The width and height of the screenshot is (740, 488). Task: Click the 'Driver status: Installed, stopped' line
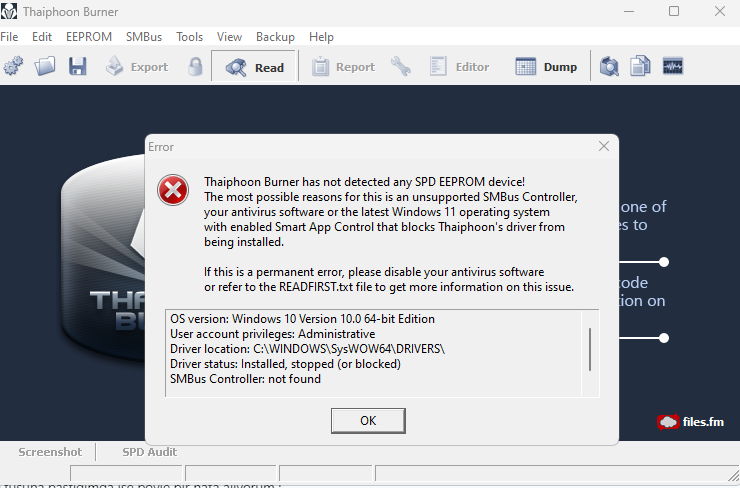coord(286,364)
